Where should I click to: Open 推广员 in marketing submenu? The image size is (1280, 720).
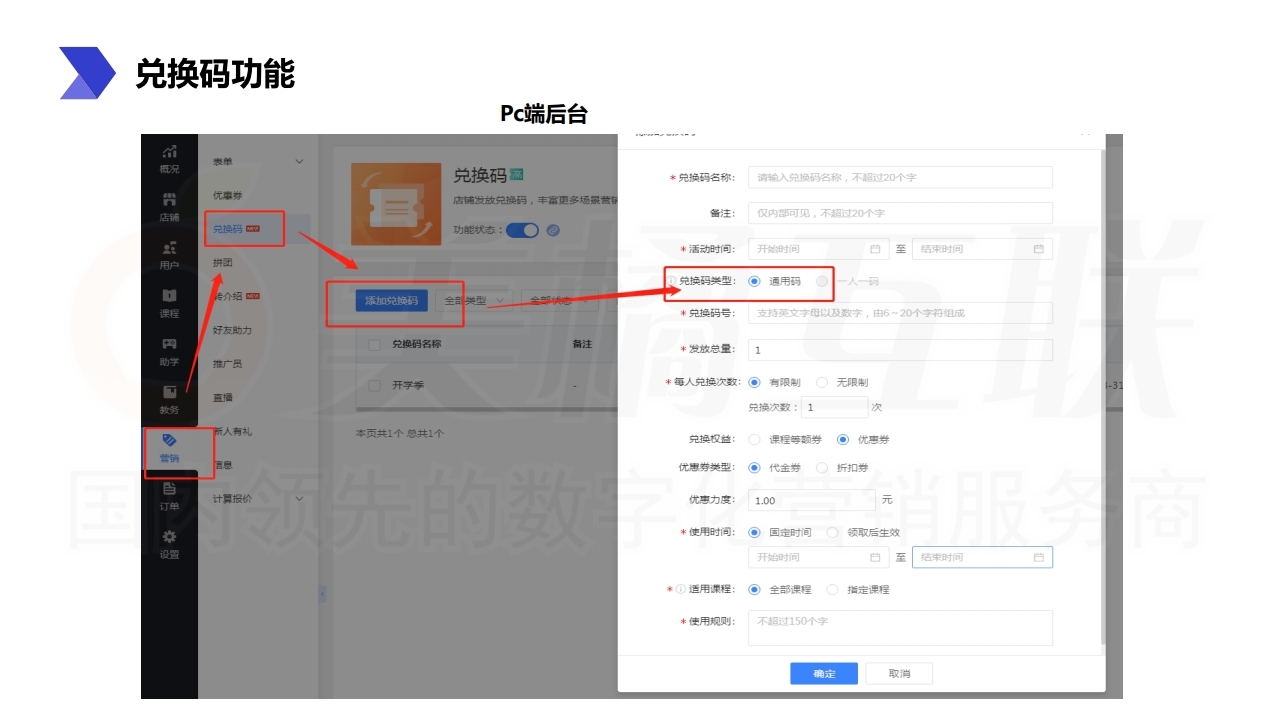coord(227,364)
